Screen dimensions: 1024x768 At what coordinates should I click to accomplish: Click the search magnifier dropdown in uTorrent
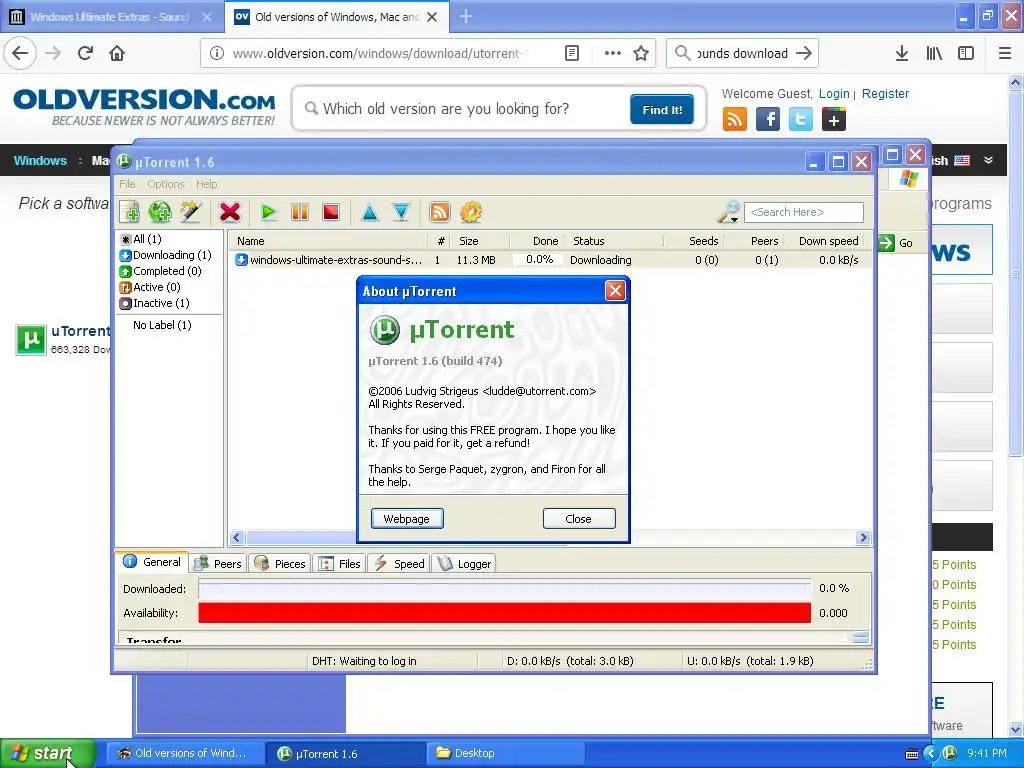coord(729,212)
